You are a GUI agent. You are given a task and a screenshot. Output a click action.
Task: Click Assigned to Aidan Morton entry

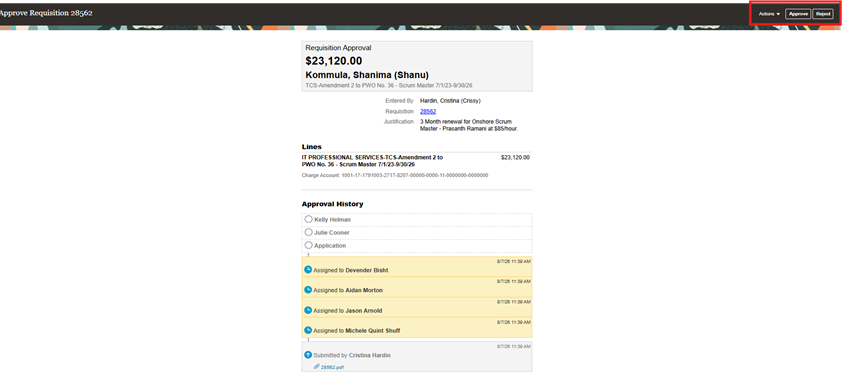click(x=417, y=287)
